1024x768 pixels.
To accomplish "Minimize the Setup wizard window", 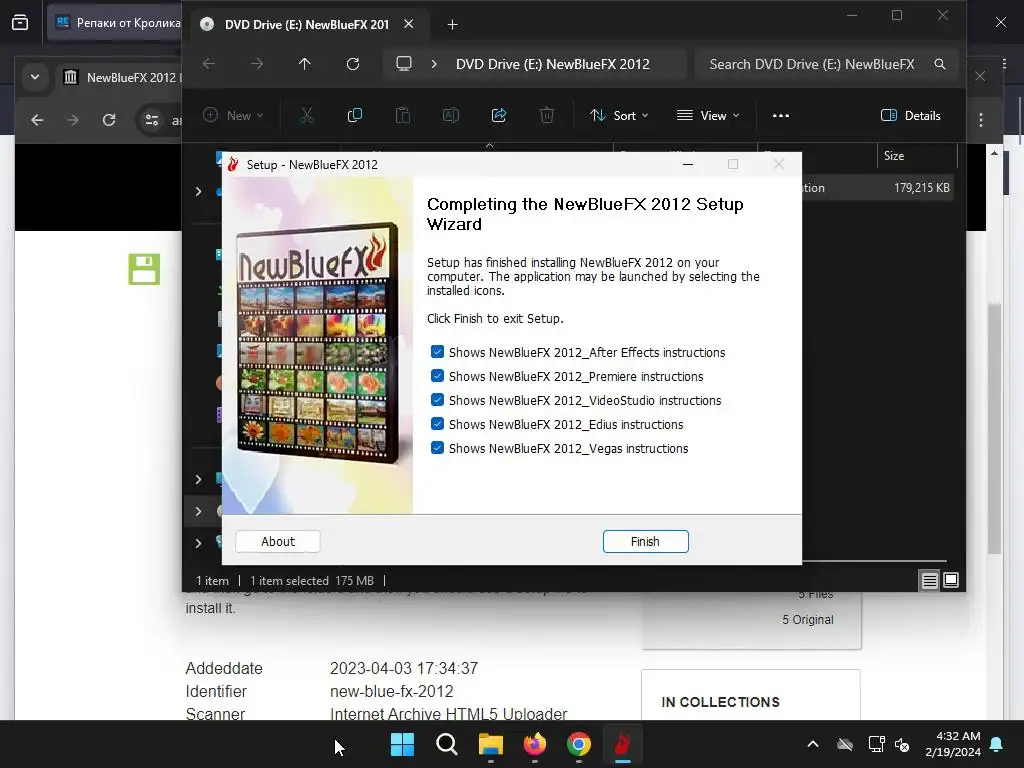I will [x=688, y=165].
